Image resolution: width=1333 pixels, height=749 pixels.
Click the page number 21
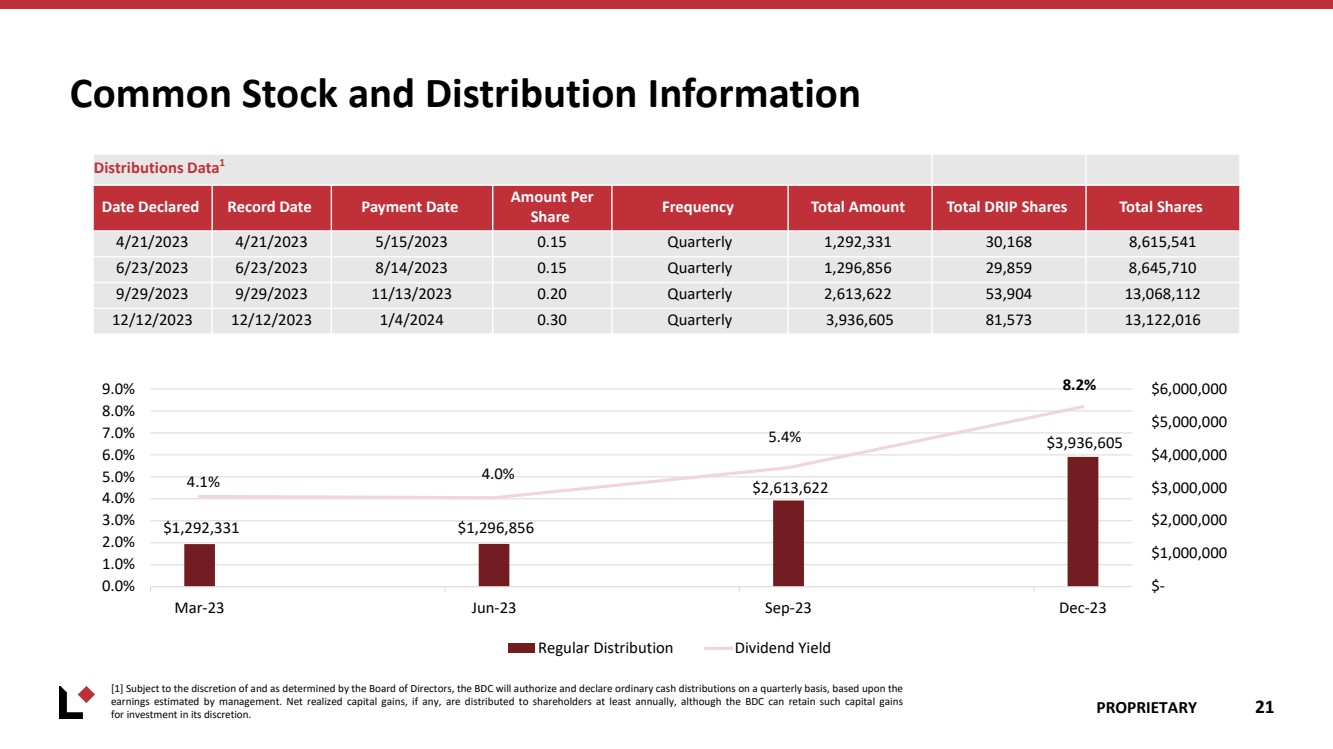coord(1264,707)
